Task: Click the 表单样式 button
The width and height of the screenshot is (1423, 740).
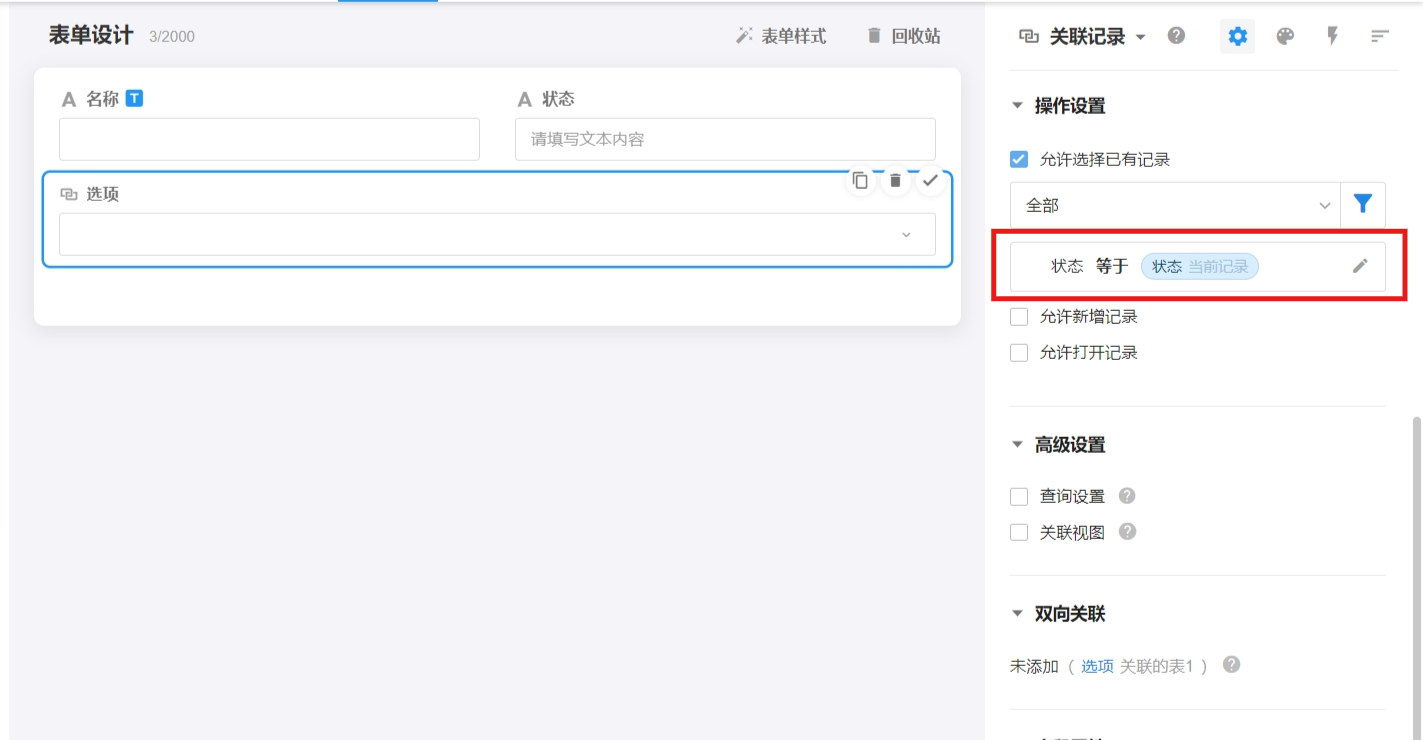Action: (781, 37)
